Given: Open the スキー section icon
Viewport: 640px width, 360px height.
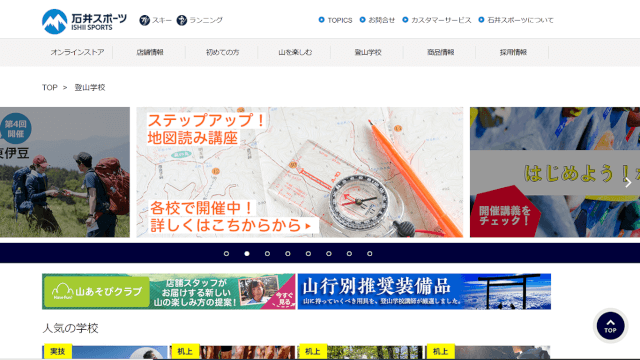Looking at the screenshot, I should 144,20.
